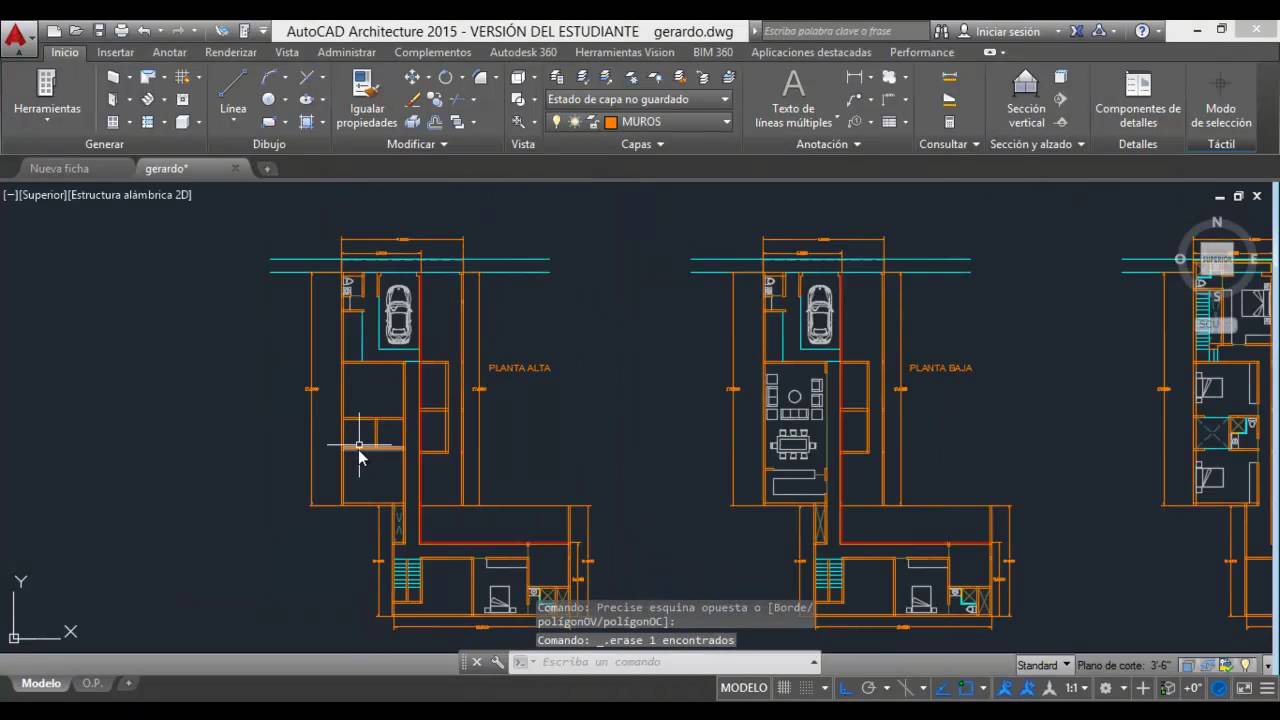This screenshot has width=1280, height=720.
Task: Expand the Anotación panel
Action: [x=829, y=144]
